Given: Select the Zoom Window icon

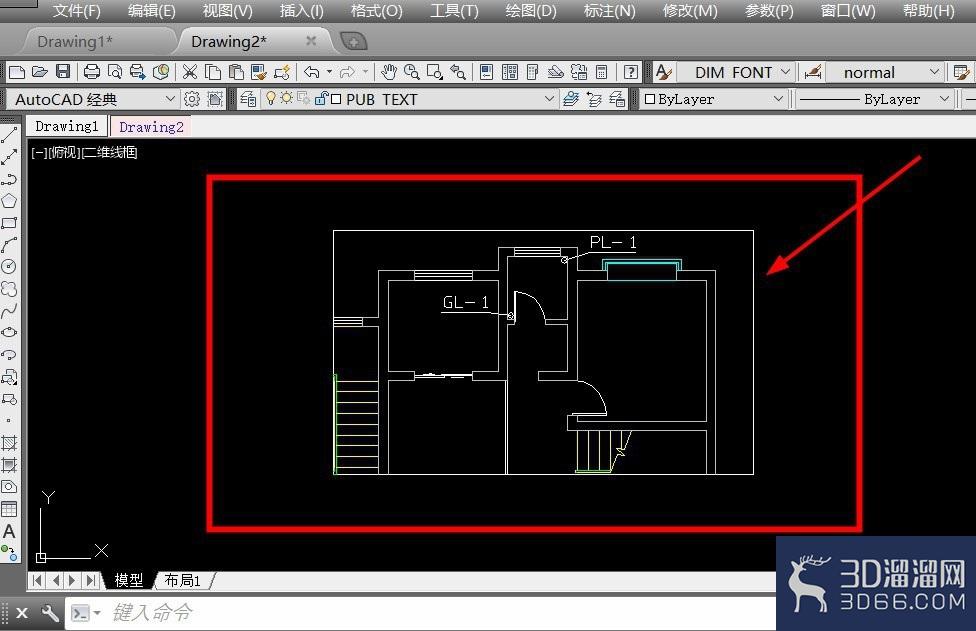Looking at the screenshot, I should (x=434, y=72).
